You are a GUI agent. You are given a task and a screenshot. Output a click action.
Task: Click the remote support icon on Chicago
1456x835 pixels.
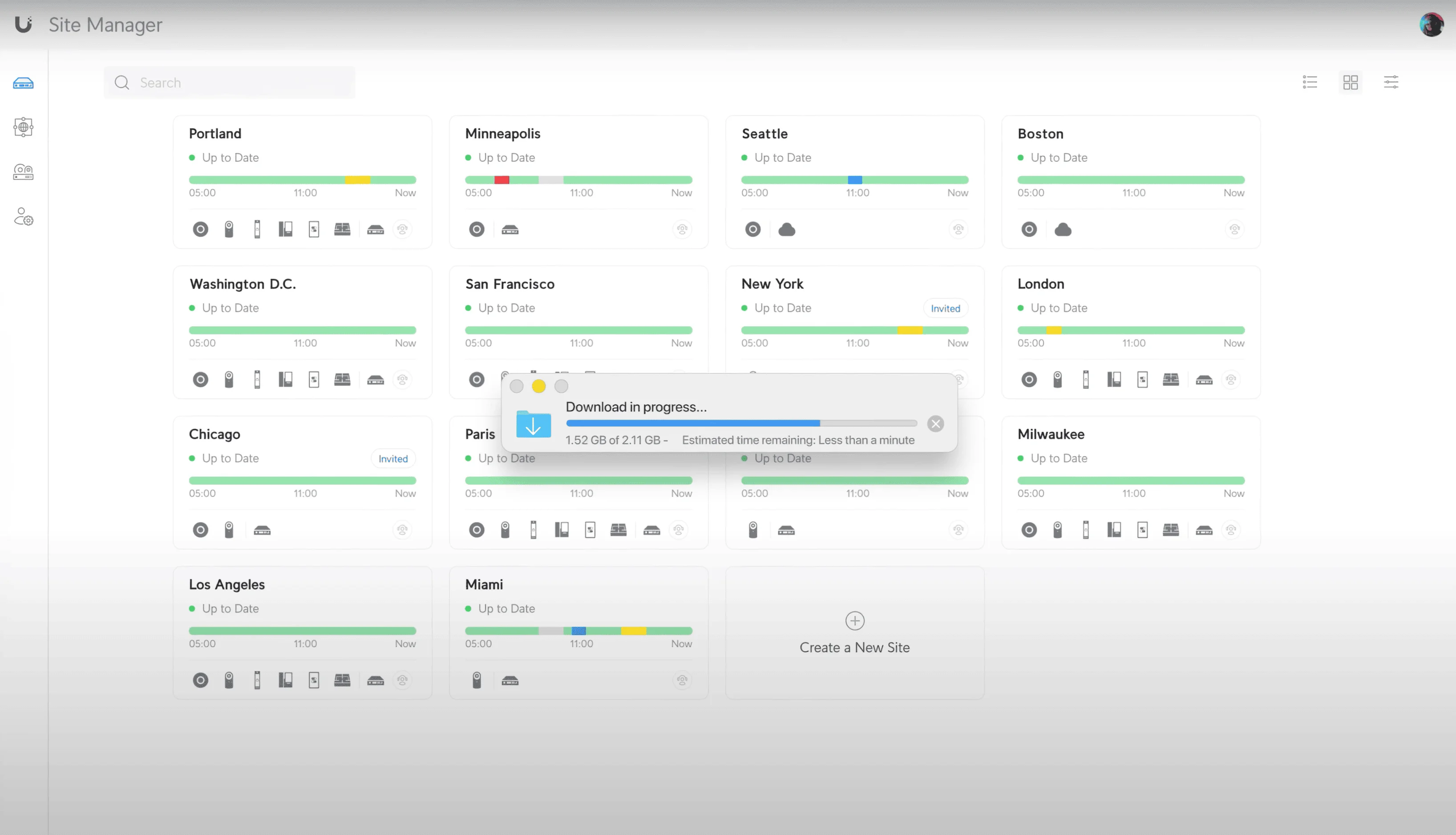[x=402, y=530]
